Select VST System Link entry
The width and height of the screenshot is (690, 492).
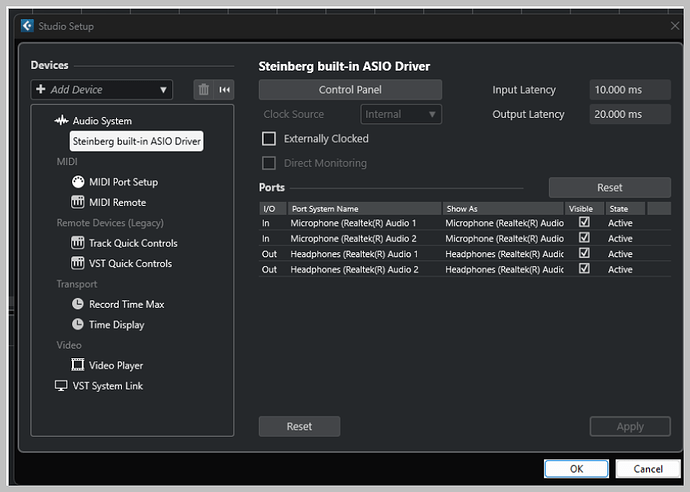click(x=108, y=386)
